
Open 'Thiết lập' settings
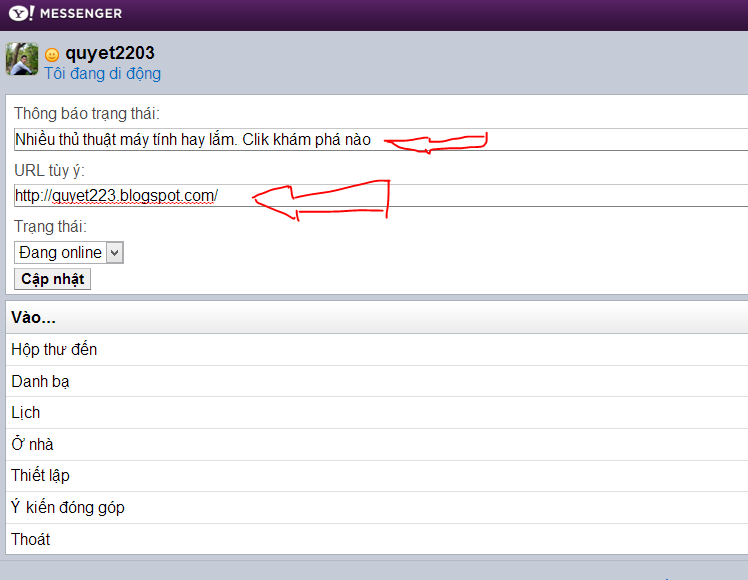[x=377, y=476]
